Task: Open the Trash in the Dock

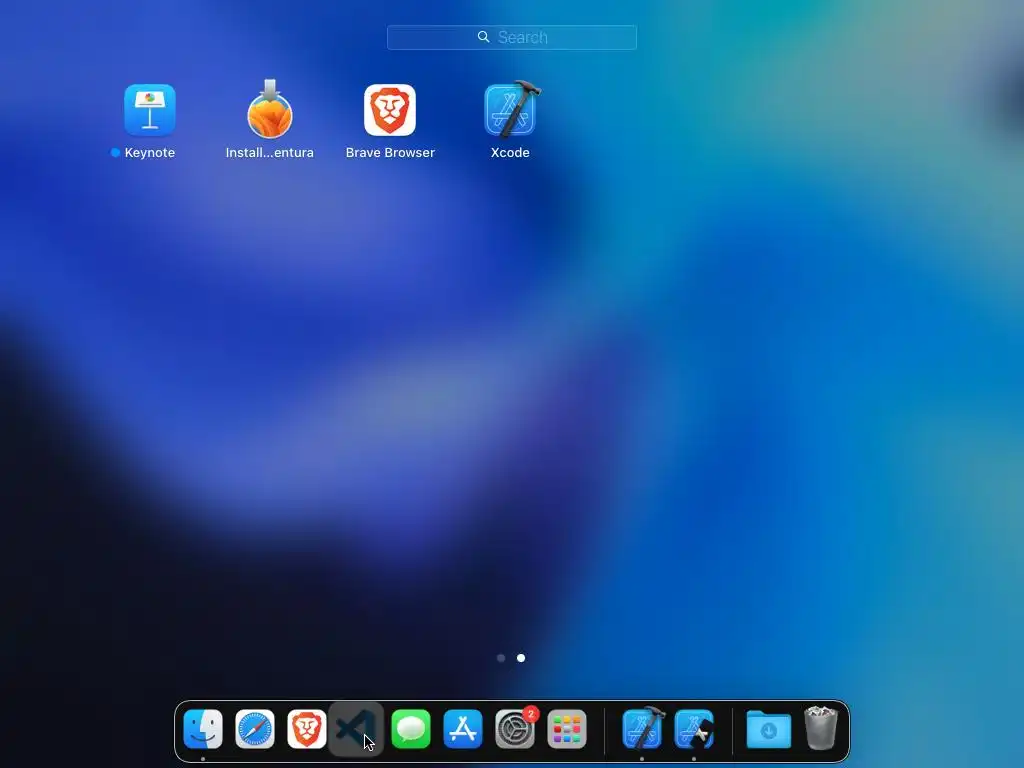Action: click(x=821, y=728)
